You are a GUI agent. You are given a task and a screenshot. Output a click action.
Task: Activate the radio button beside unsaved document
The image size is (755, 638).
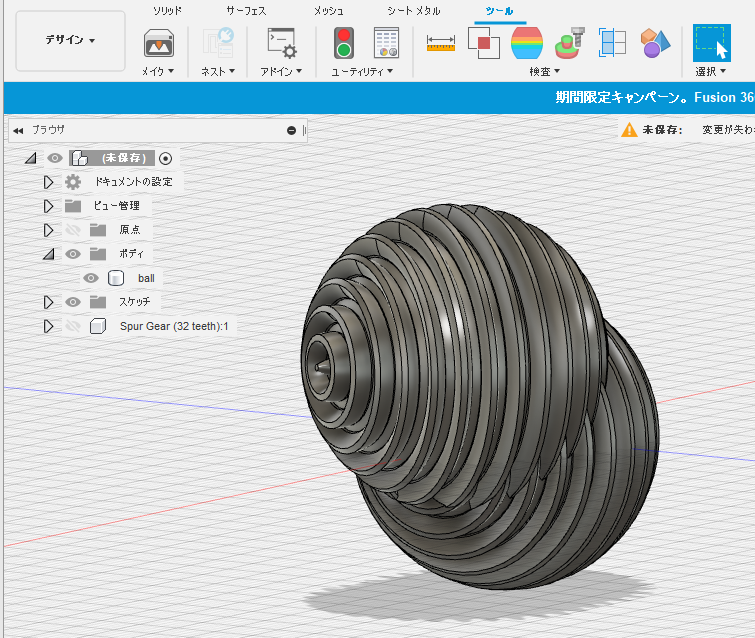pyautogui.click(x=165, y=158)
